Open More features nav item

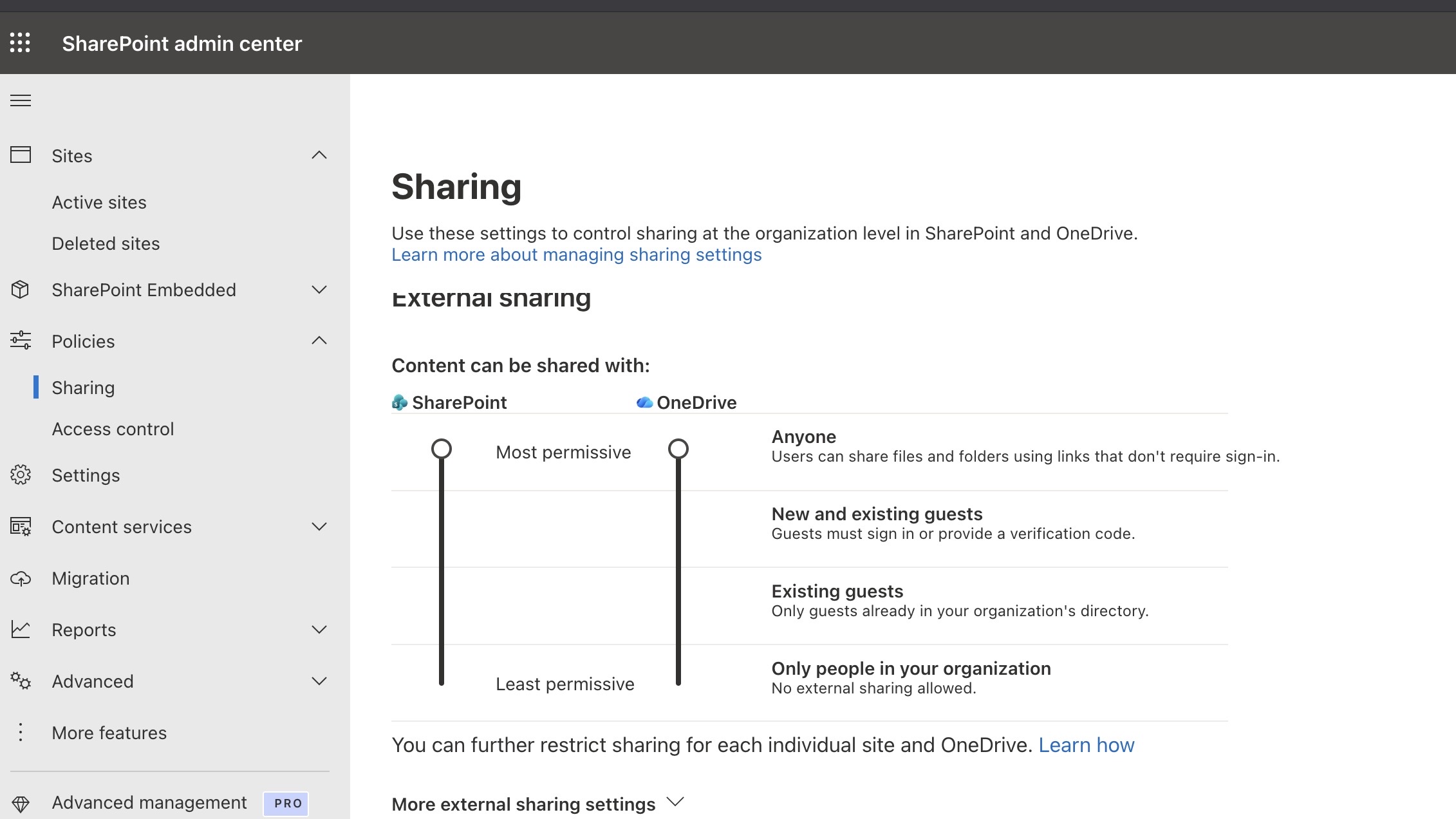tap(109, 733)
